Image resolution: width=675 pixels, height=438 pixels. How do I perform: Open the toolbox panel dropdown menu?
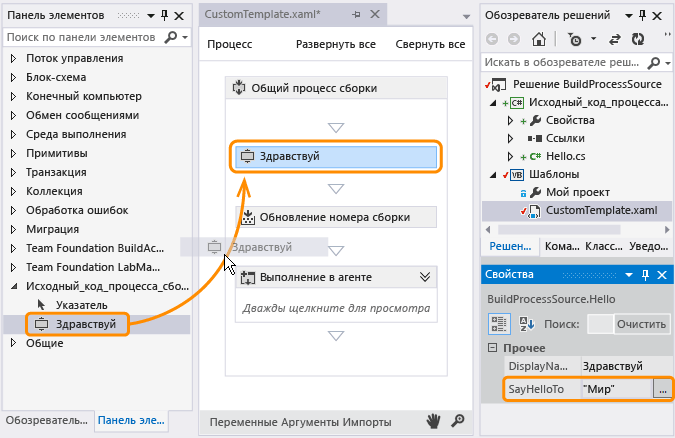(x=151, y=16)
